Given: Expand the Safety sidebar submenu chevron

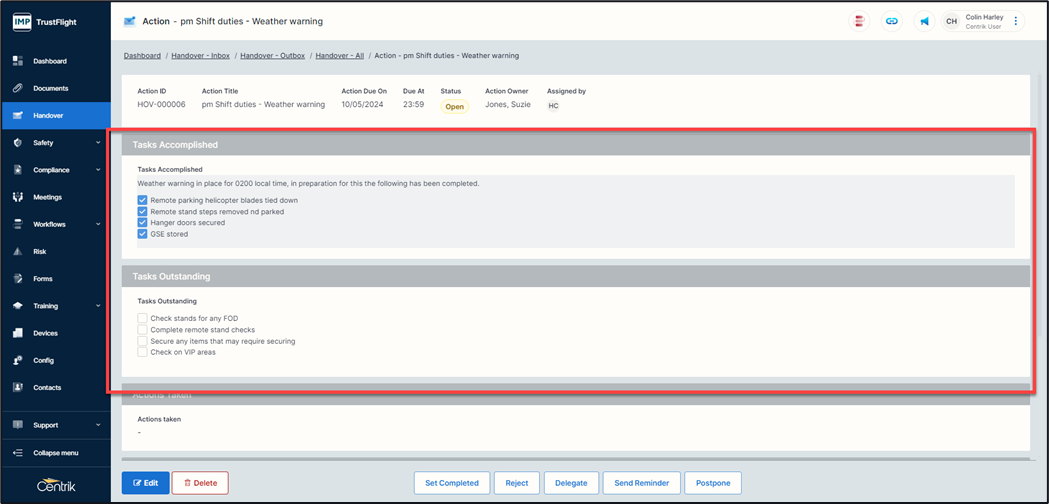Looking at the screenshot, I should pos(98,143).
